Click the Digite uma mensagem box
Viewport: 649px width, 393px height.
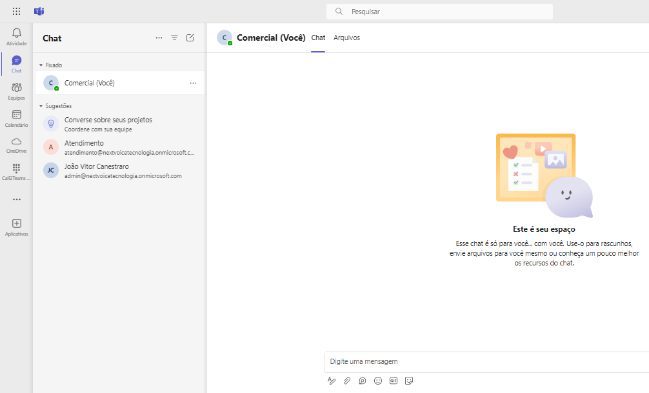(x=486, y=362)
